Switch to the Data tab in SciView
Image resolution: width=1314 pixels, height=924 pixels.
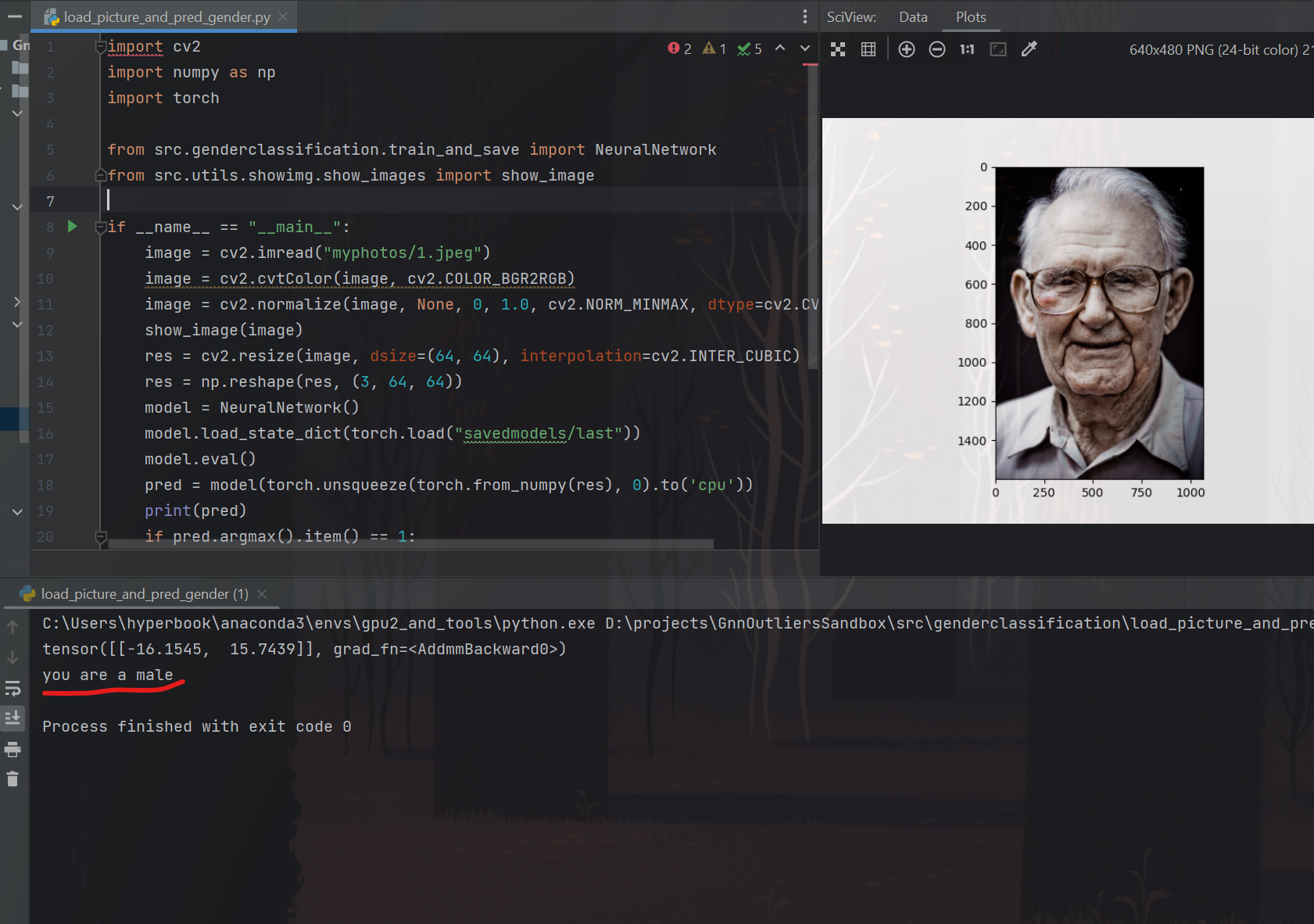point(913,17)
